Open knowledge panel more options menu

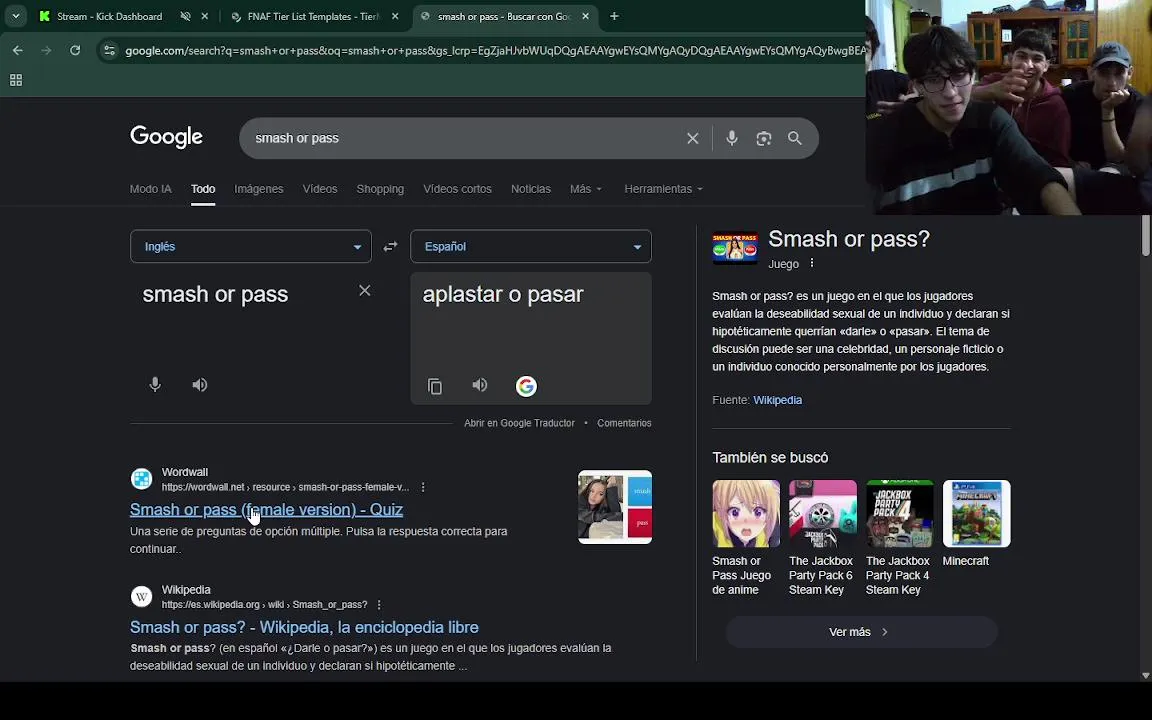pyautogui.click(x=812, y=263)
